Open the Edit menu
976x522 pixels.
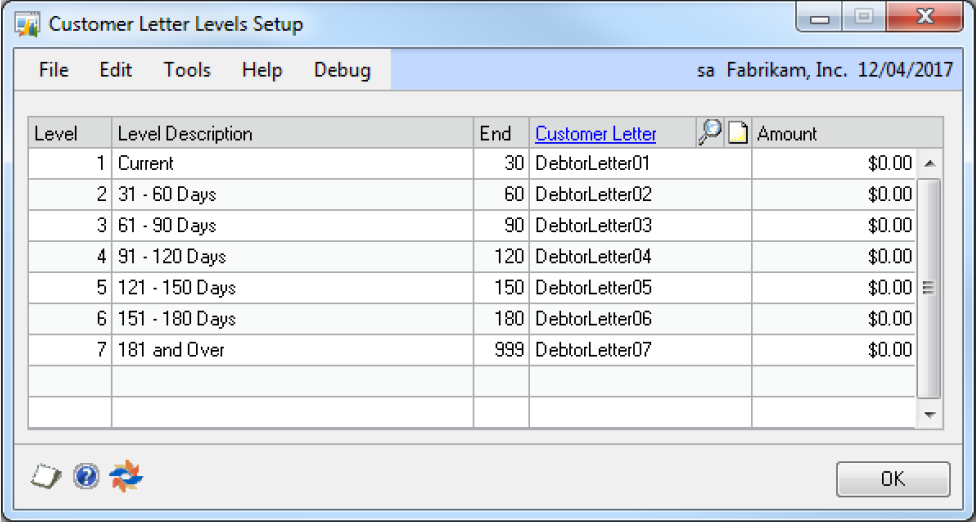pos(116,70)
